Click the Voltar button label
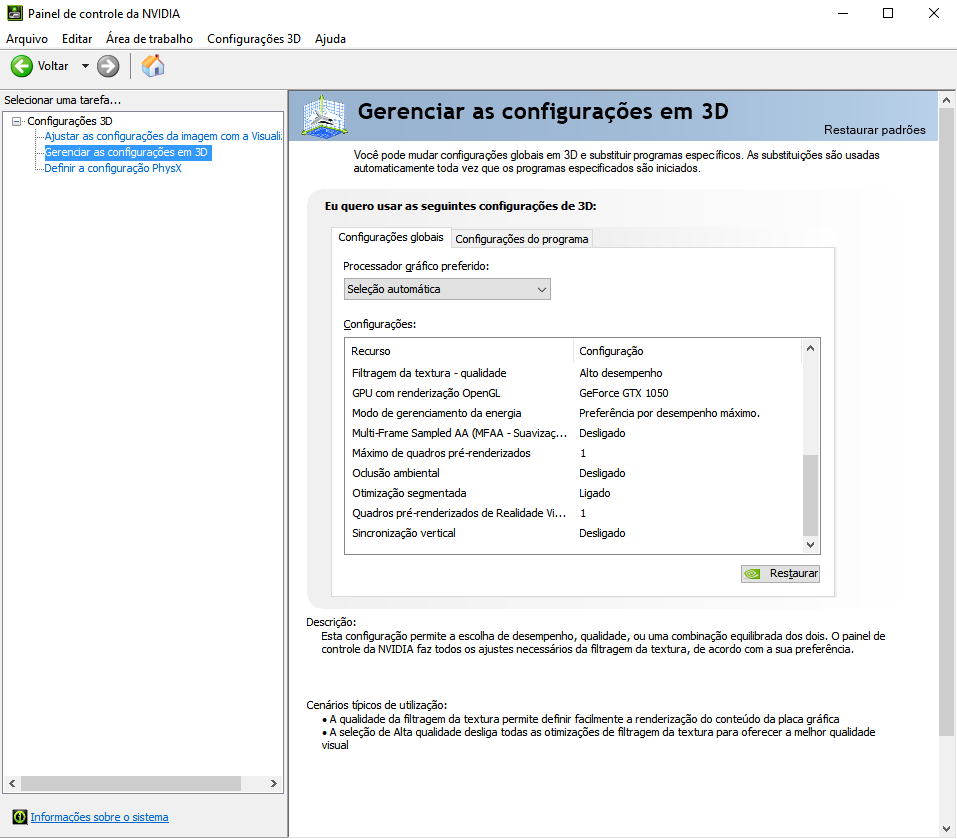This screenshot has height=839, width=957. (53, 66)
